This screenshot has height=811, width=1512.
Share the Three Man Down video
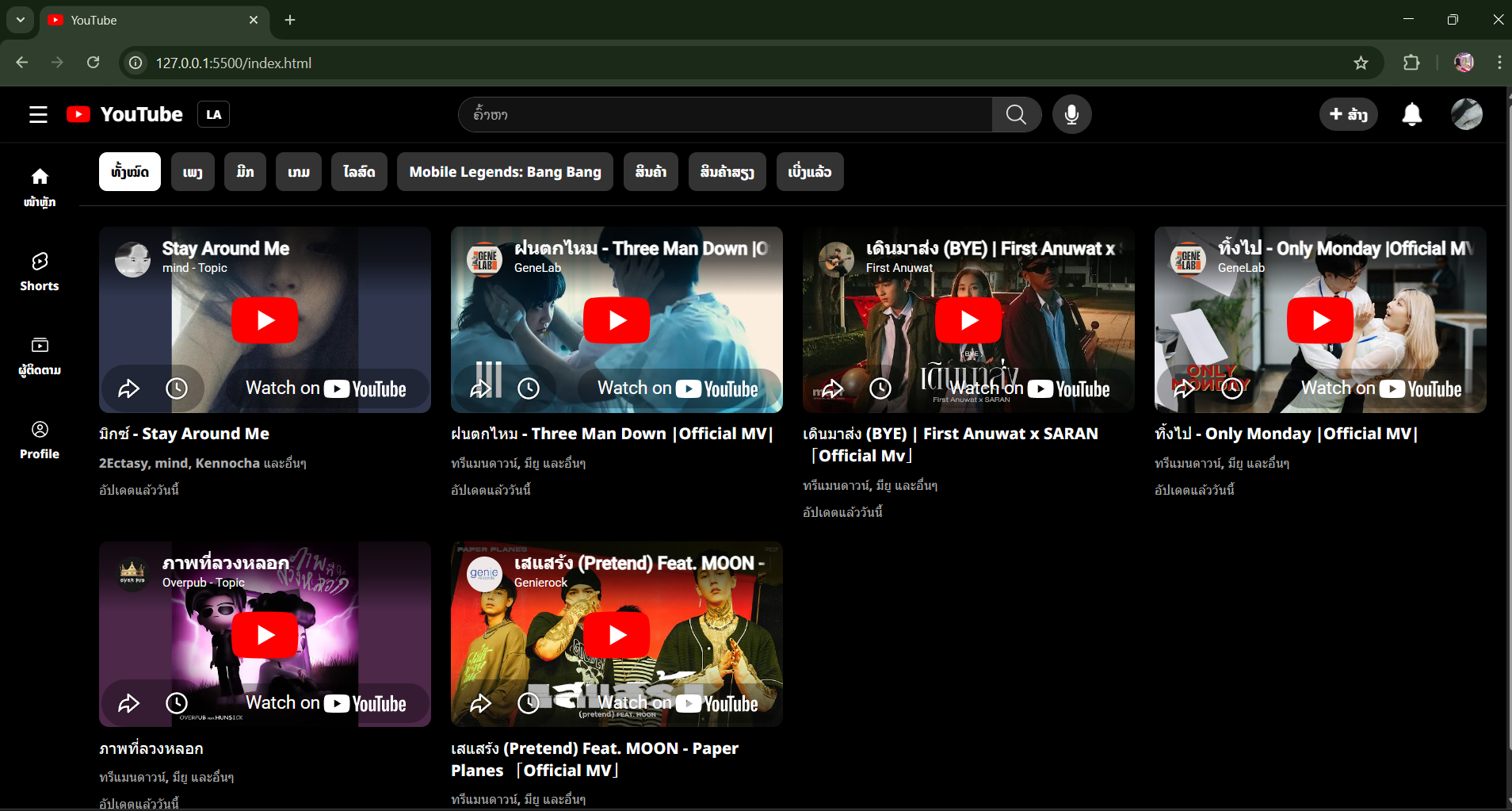[480, 388]
